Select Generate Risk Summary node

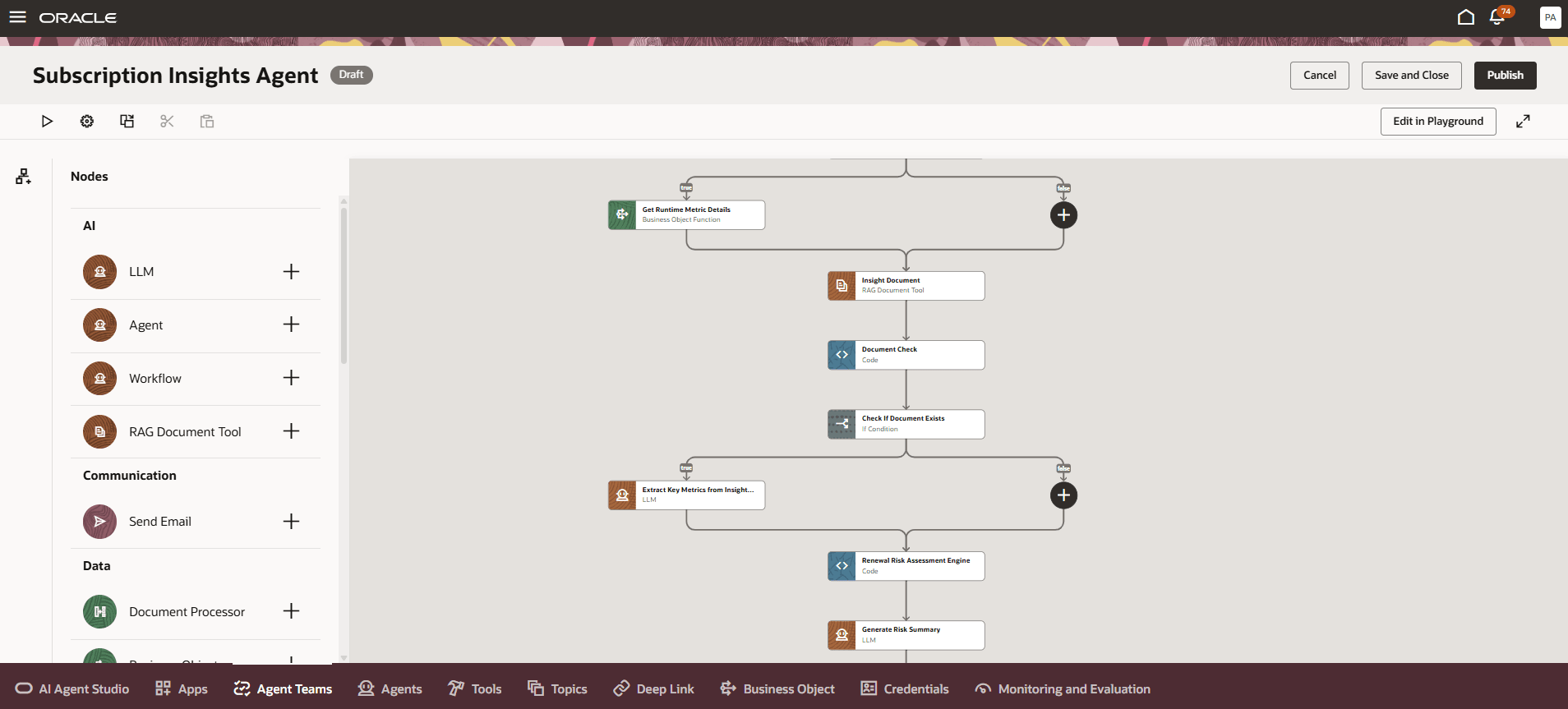click(x=906, y=635)
